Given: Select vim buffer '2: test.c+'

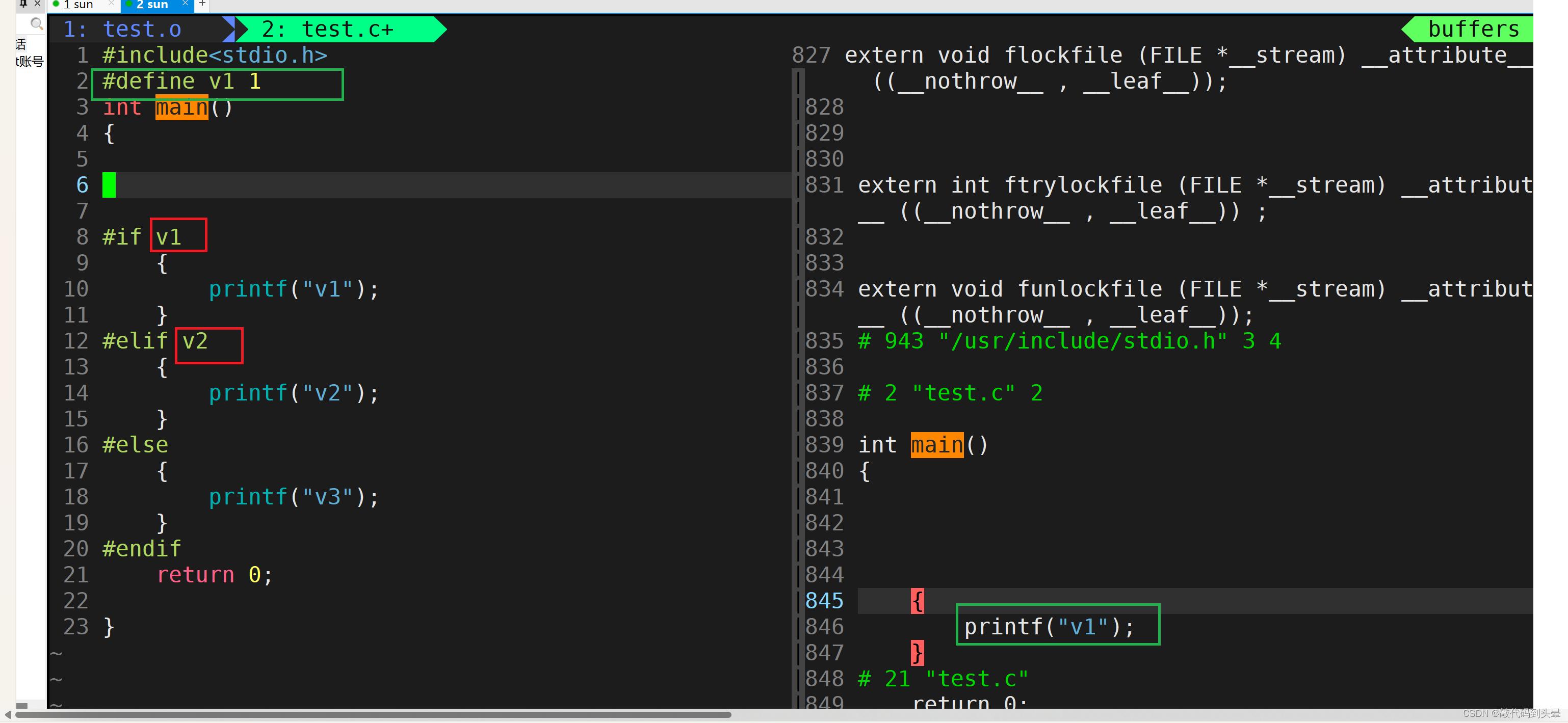Looking at the screenshot, I should [327, 29].
